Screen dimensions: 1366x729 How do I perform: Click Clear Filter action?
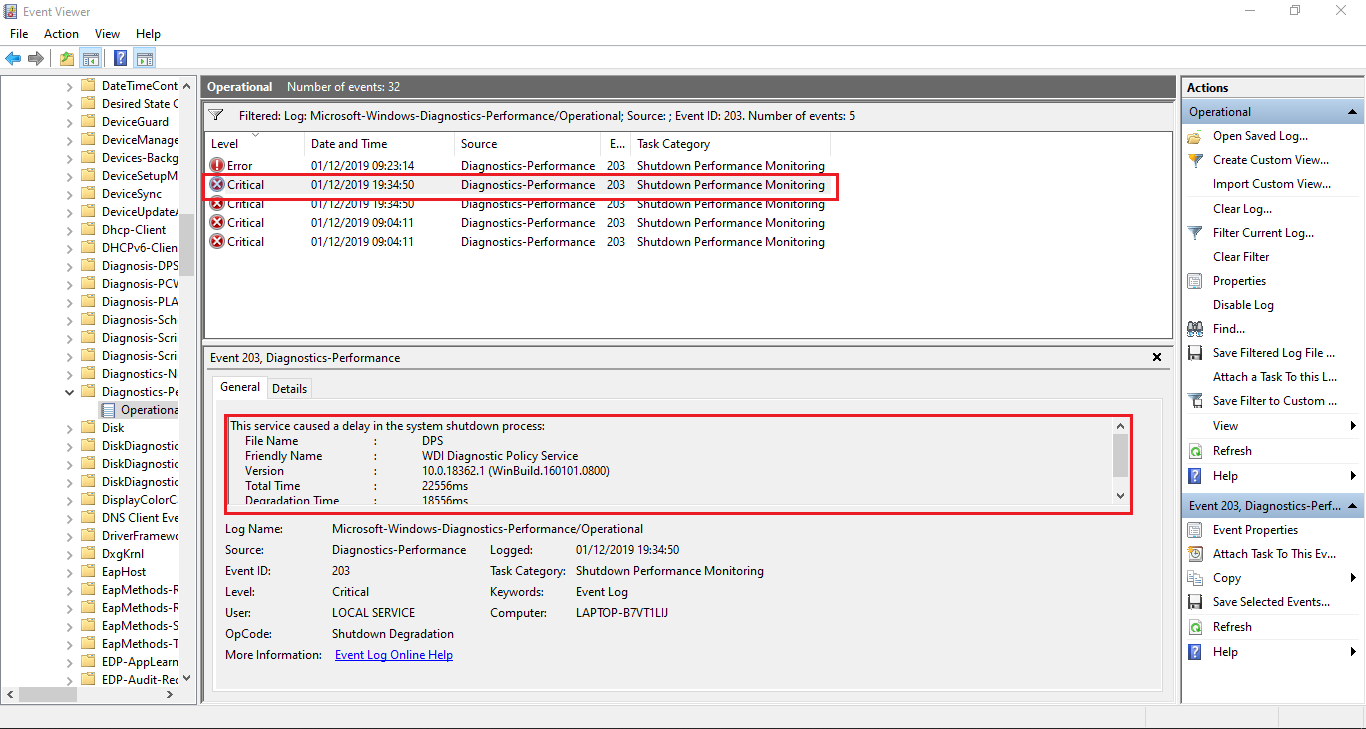(1241, 257)
